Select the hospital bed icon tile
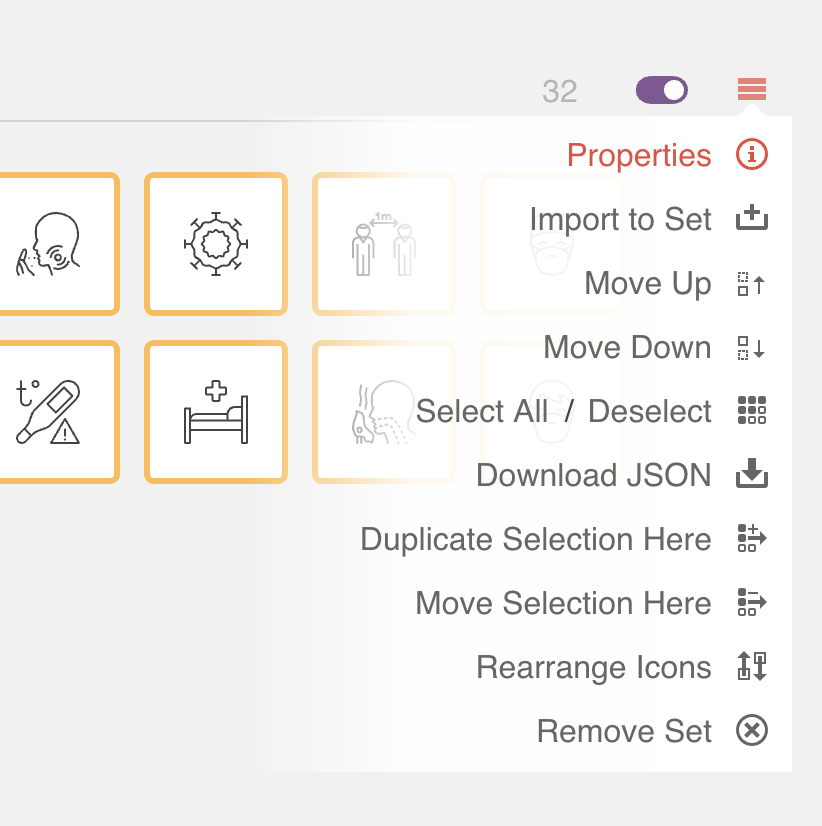 (216, 411)
